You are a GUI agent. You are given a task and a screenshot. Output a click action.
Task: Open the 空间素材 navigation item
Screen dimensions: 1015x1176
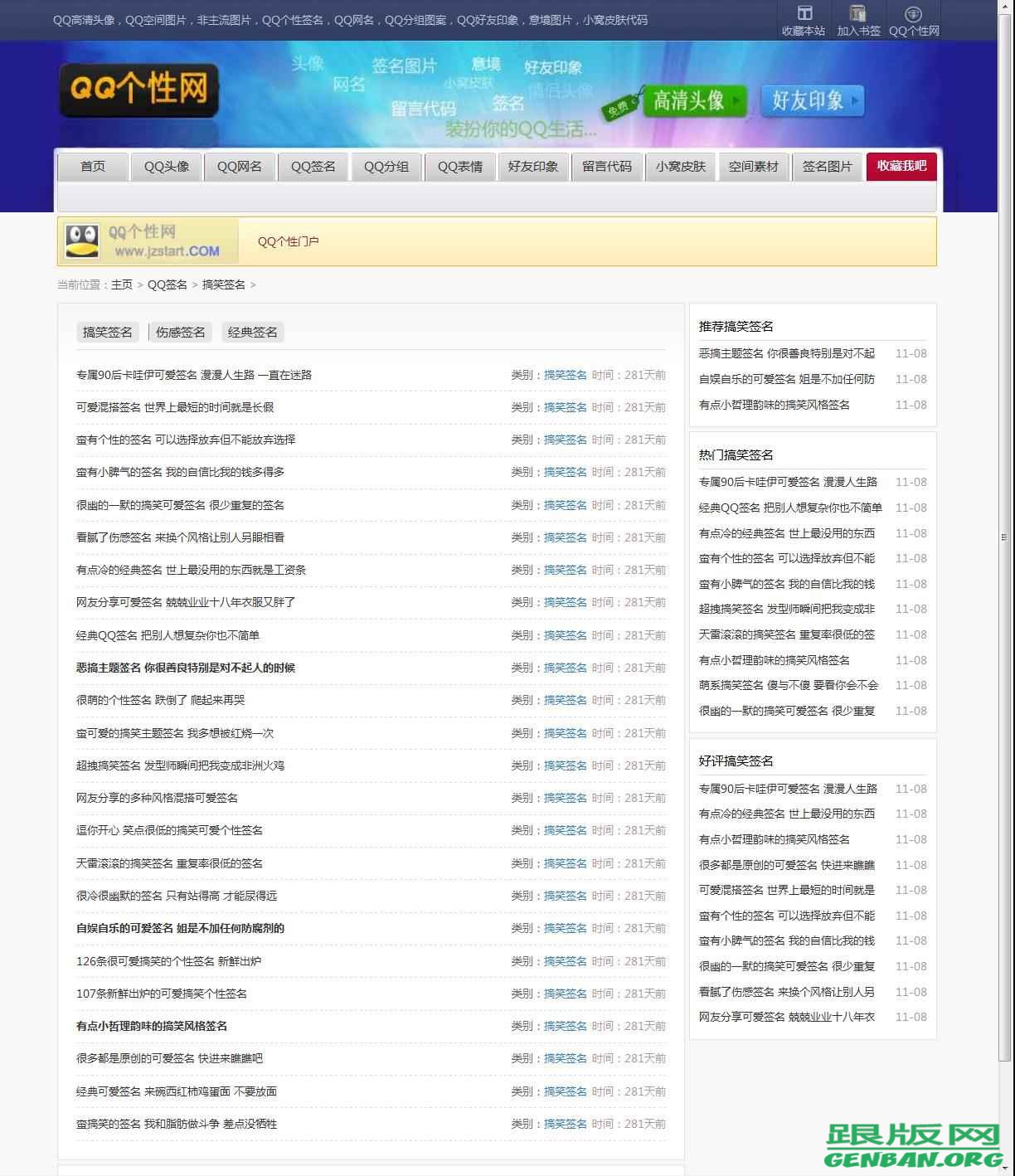(x=753, y=166)
